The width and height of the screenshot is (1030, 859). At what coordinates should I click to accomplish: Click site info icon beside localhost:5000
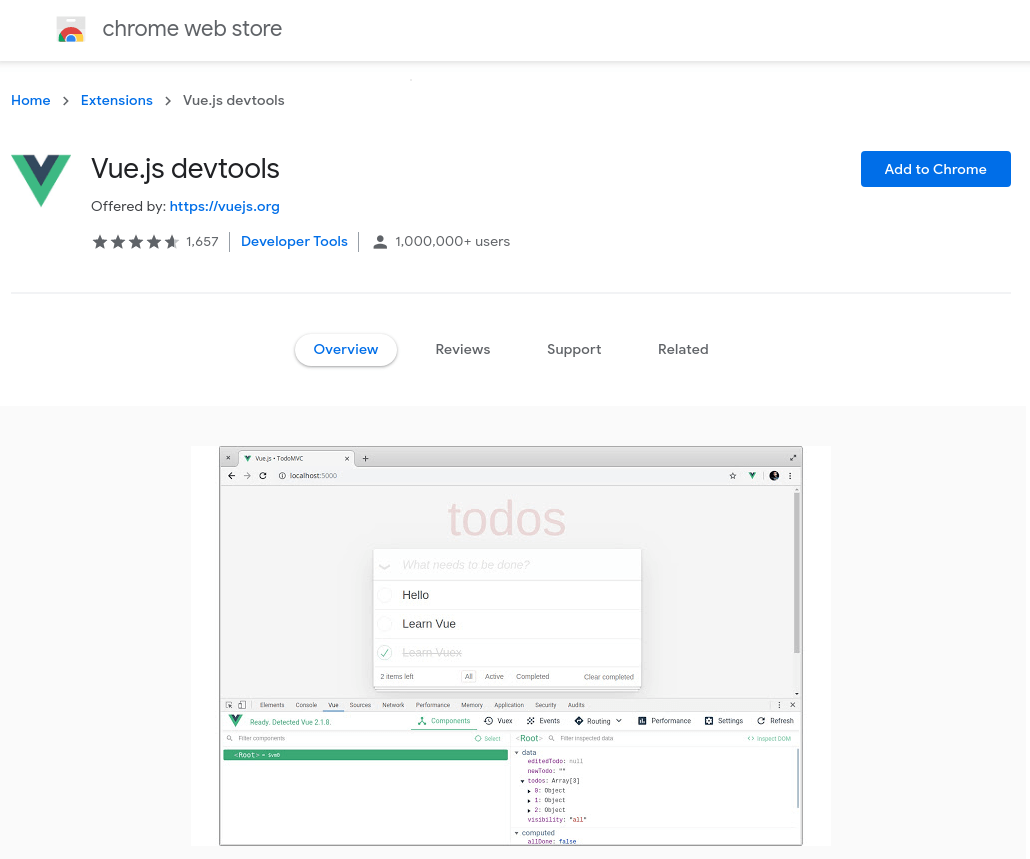click(x=282, y=475)
